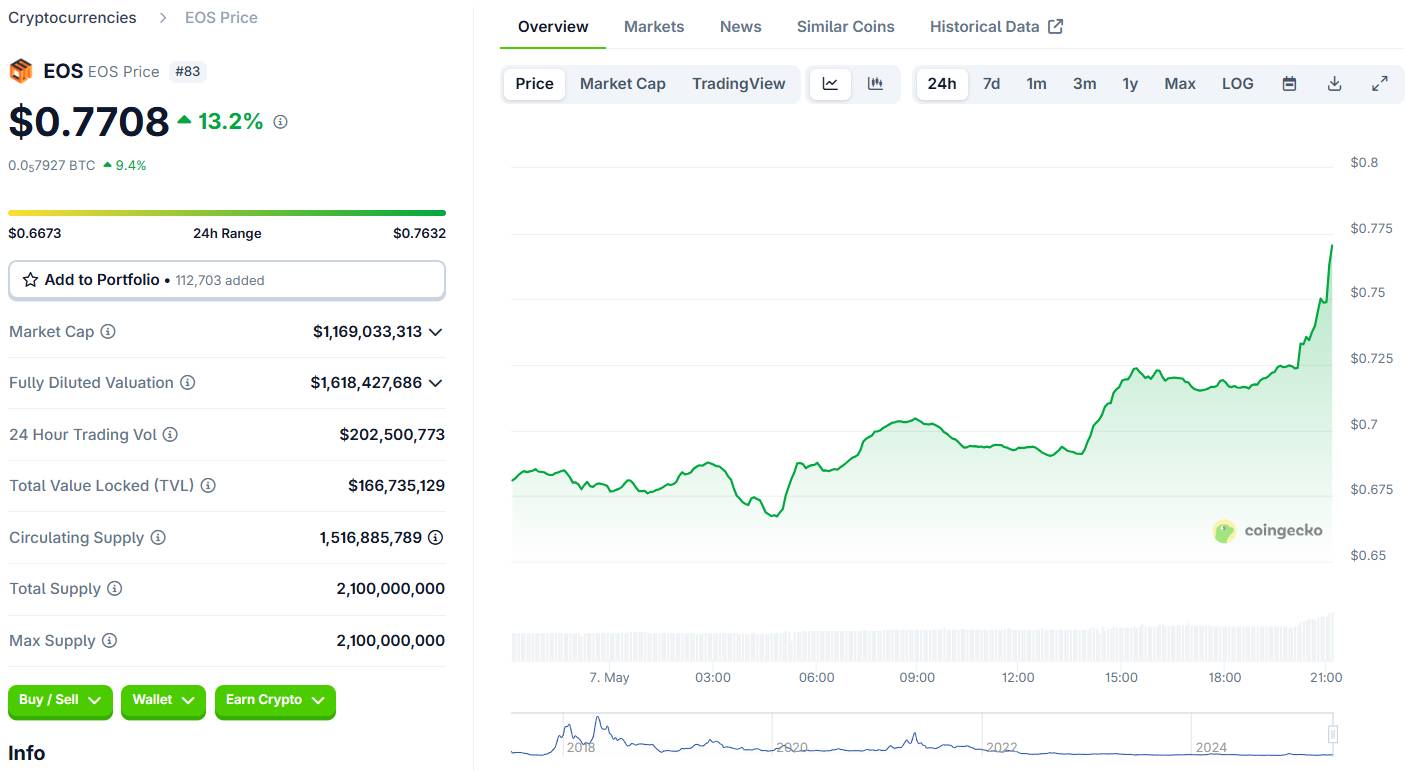
Task: Open Wallet dropdown
Action: (163, 701)
